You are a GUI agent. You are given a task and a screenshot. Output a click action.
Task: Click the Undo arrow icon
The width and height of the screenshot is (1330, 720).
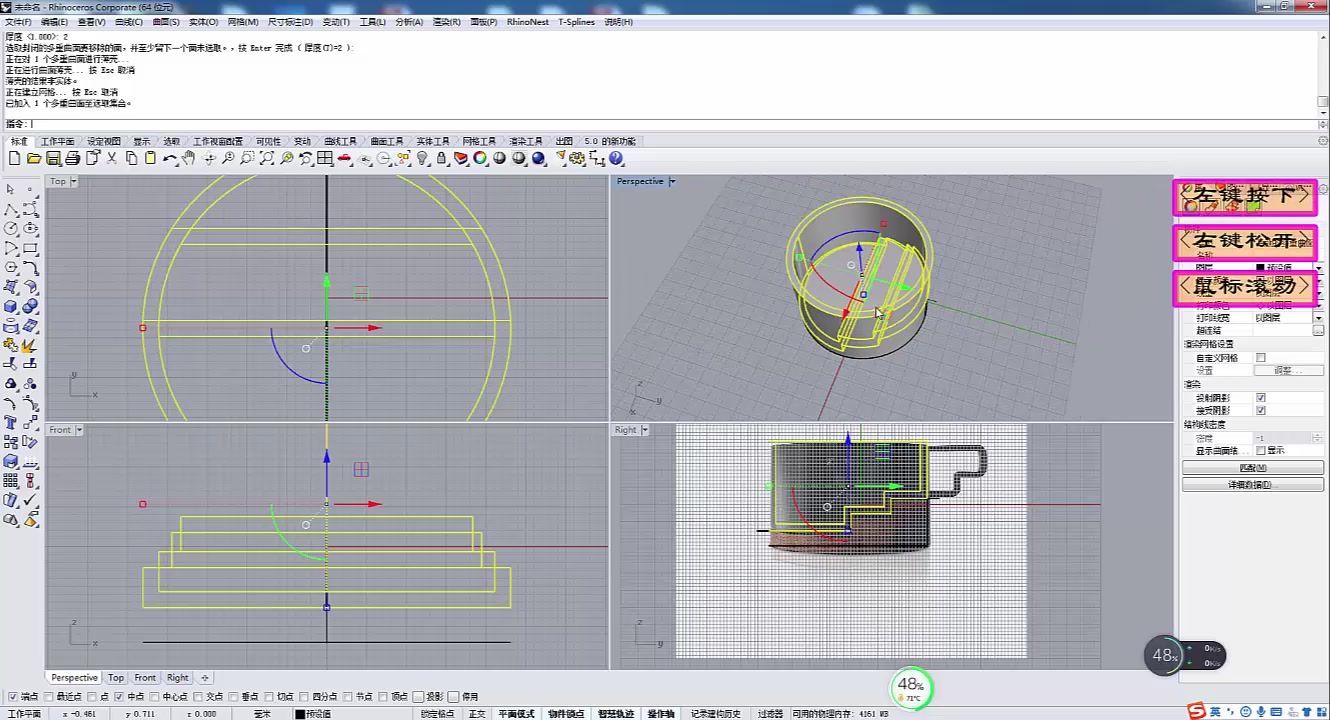click(x=170, y=158)
